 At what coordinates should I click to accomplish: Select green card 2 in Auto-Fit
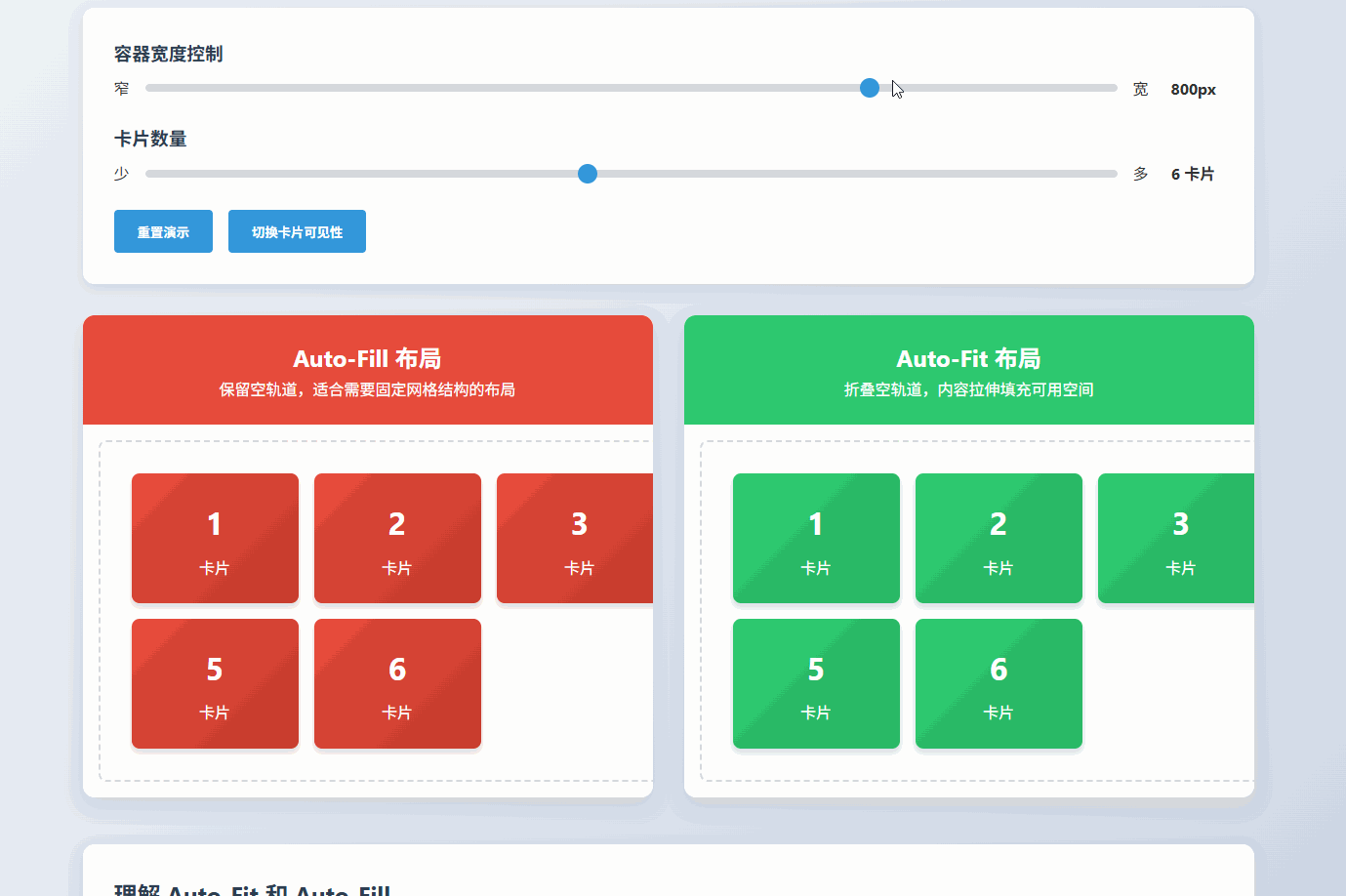(x=999, y=539)
